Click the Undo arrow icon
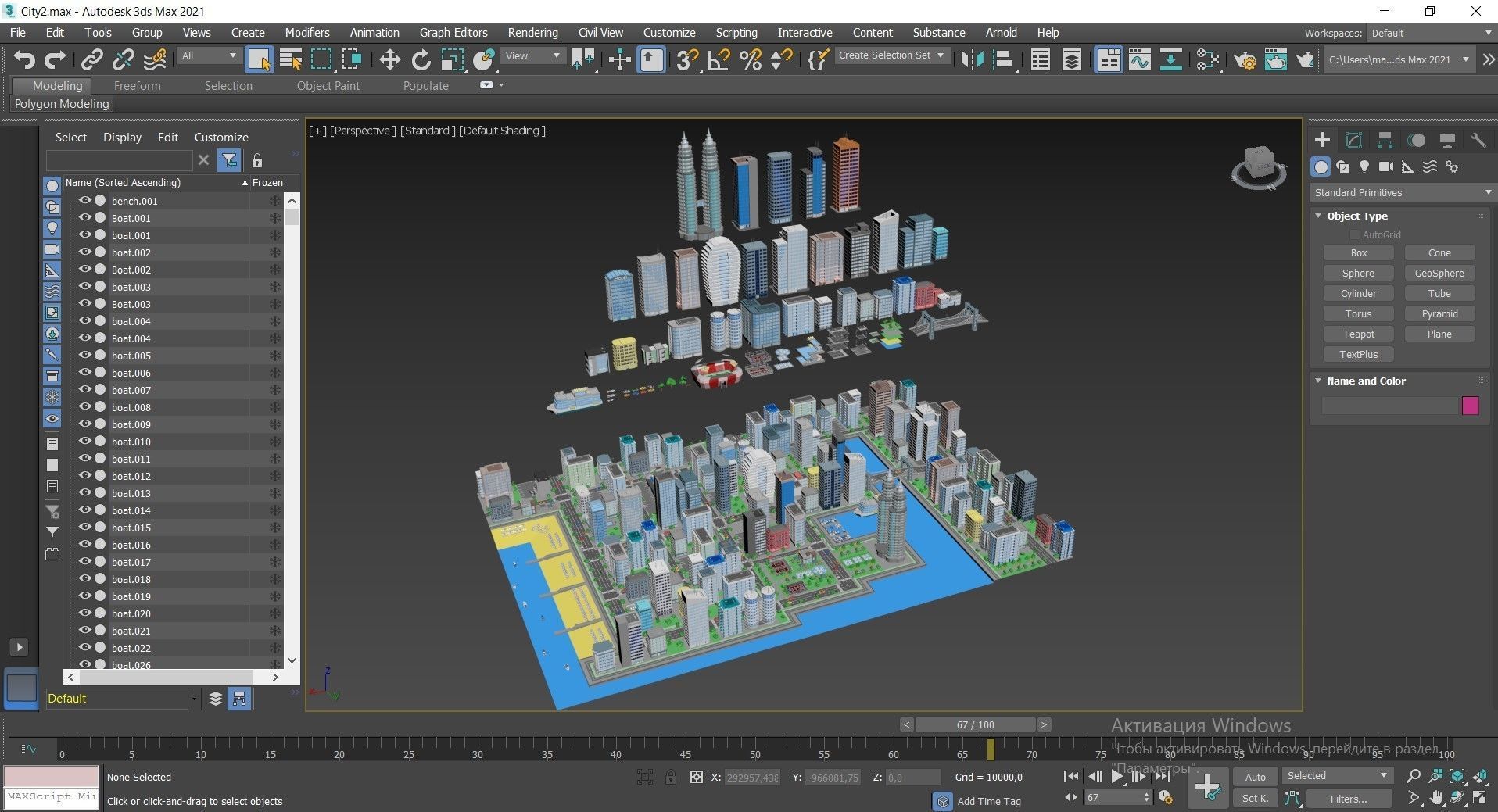Screen dimensions: 1498x812 [x=24, y=59]
